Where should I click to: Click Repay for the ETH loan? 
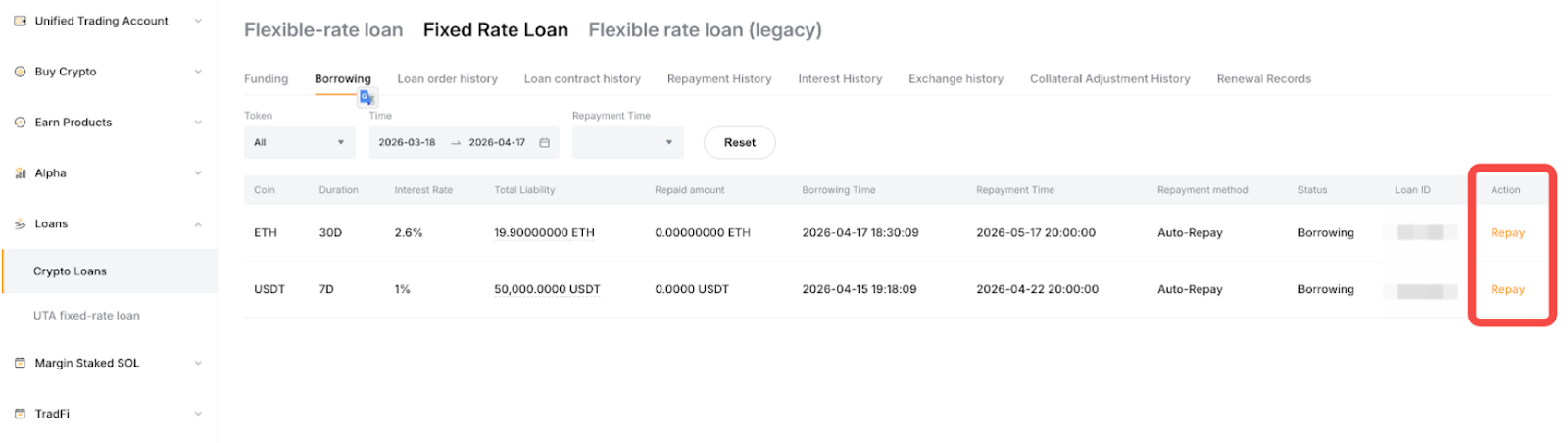(x=1507, y=233)
